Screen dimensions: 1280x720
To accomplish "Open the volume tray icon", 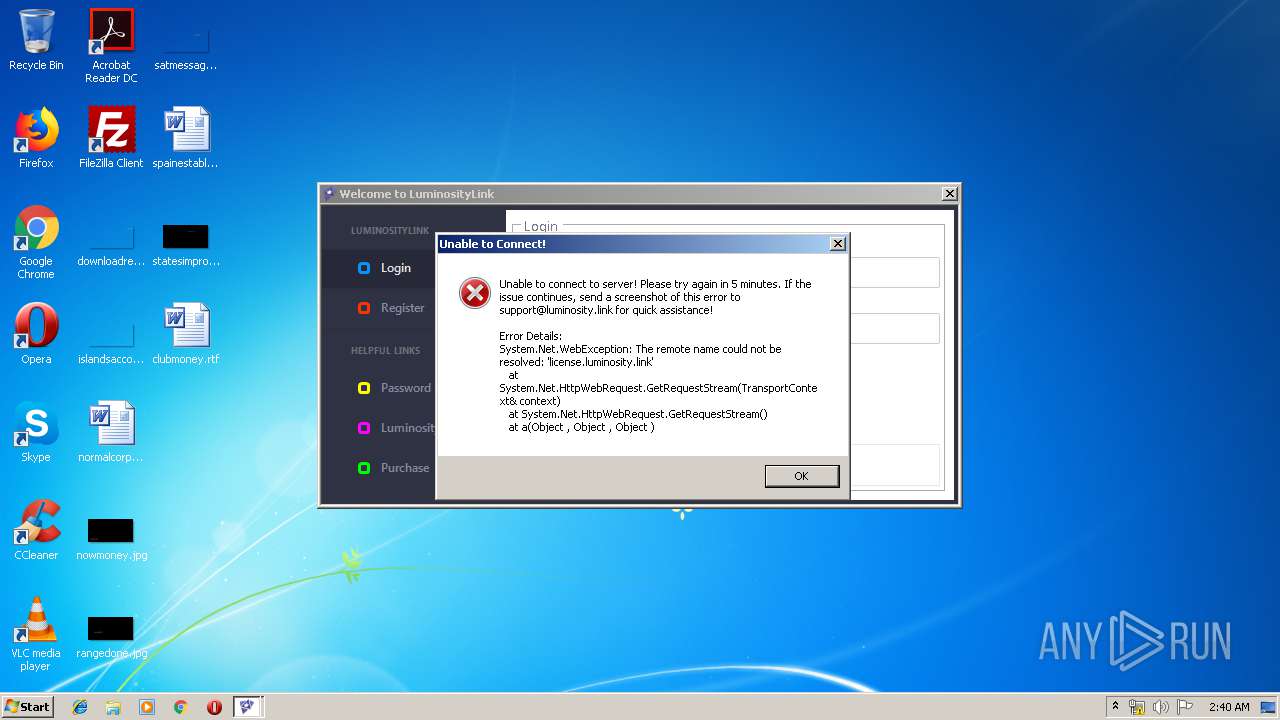I will [x=1161, y=707].
